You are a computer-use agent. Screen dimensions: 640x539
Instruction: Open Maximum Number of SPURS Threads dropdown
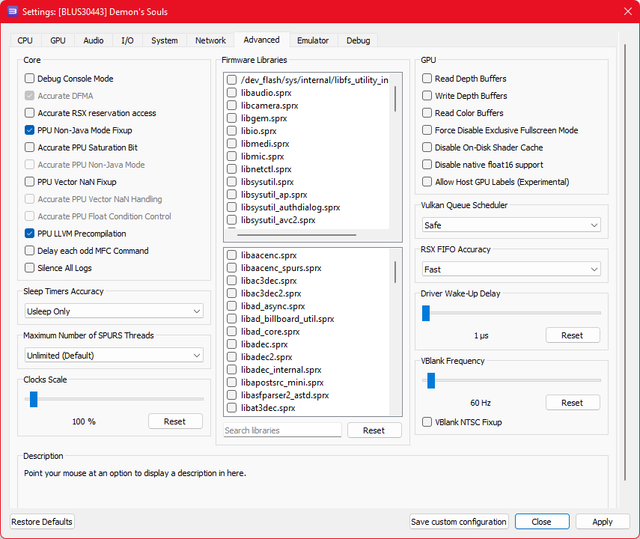point(114,355)
